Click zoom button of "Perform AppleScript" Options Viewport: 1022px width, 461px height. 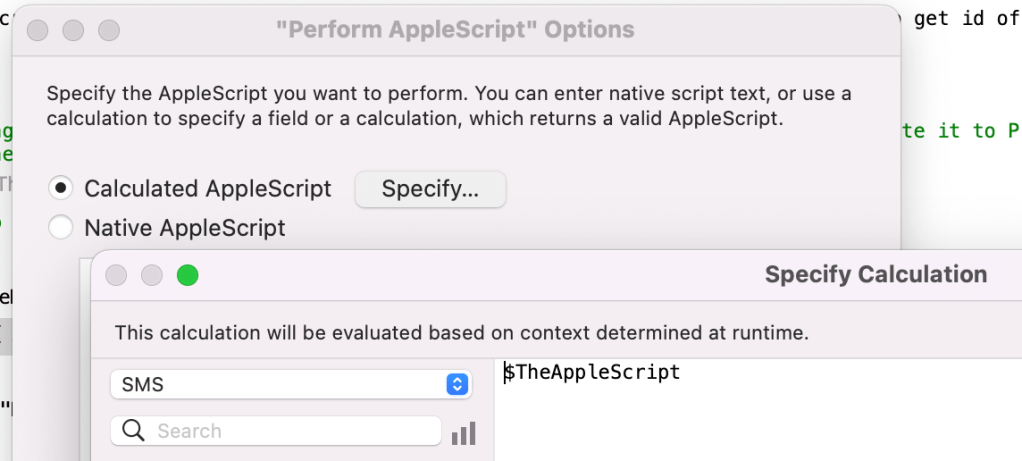click(109, 30)
